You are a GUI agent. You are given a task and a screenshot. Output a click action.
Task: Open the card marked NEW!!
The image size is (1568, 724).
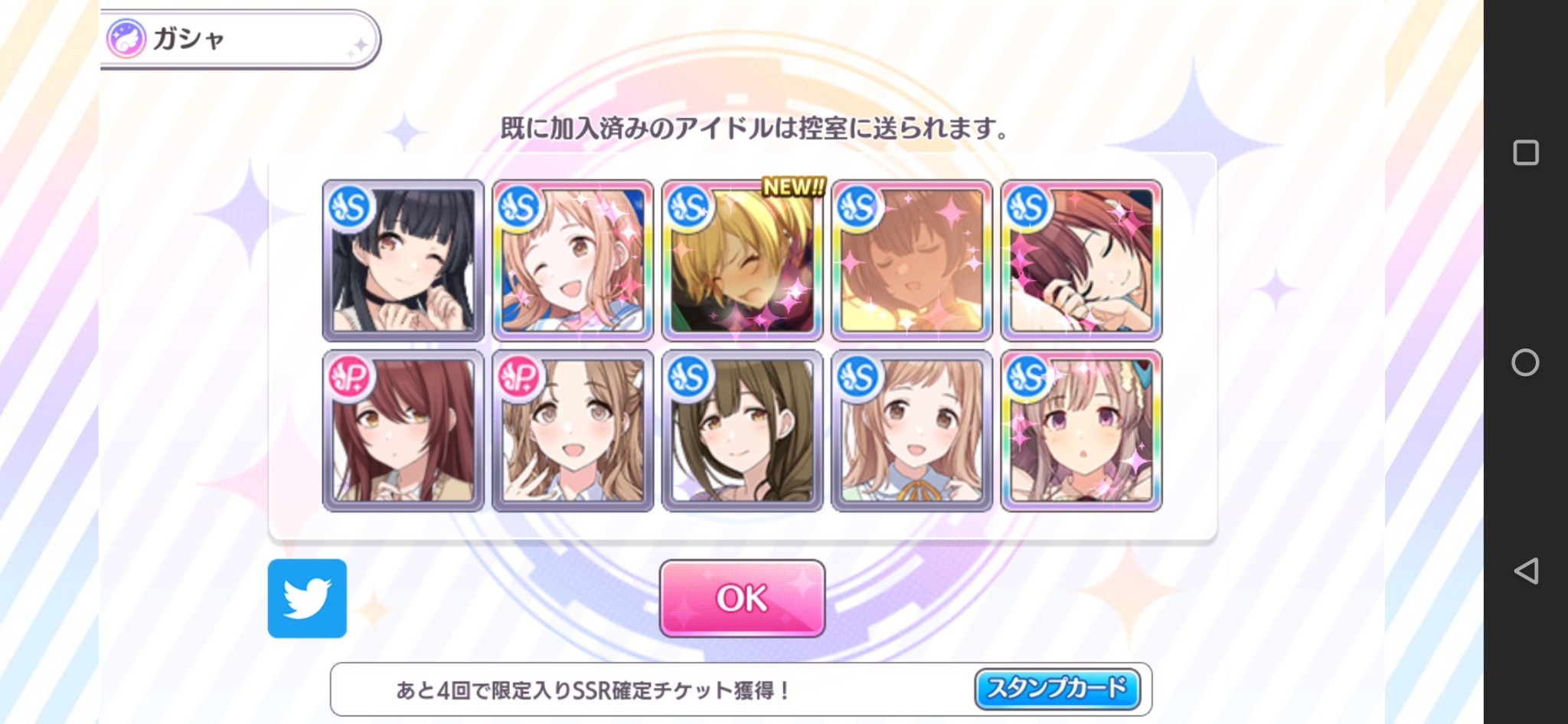742,260
